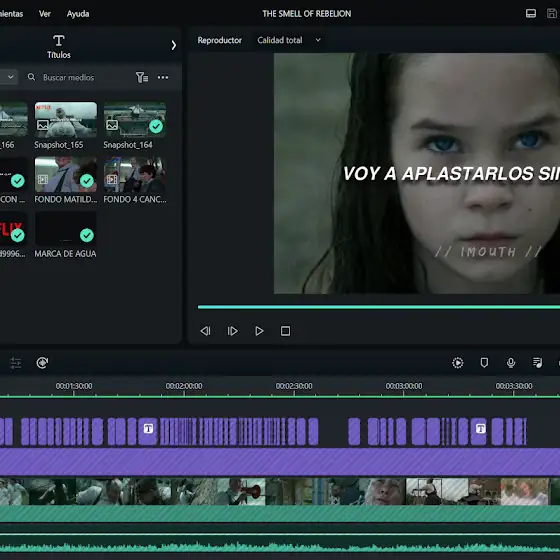Open the timeline adjustment sliders icon

coord(15,363)
